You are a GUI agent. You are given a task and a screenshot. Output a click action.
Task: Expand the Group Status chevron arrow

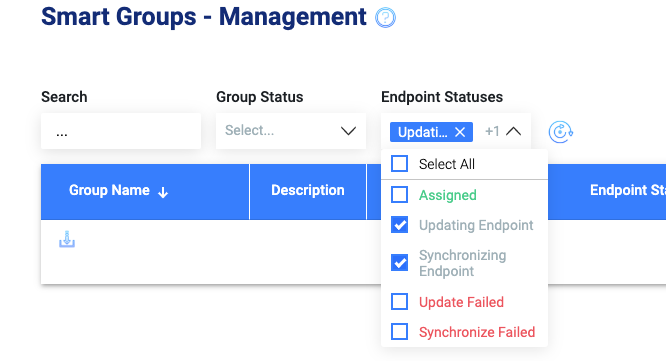coord(348,131)
